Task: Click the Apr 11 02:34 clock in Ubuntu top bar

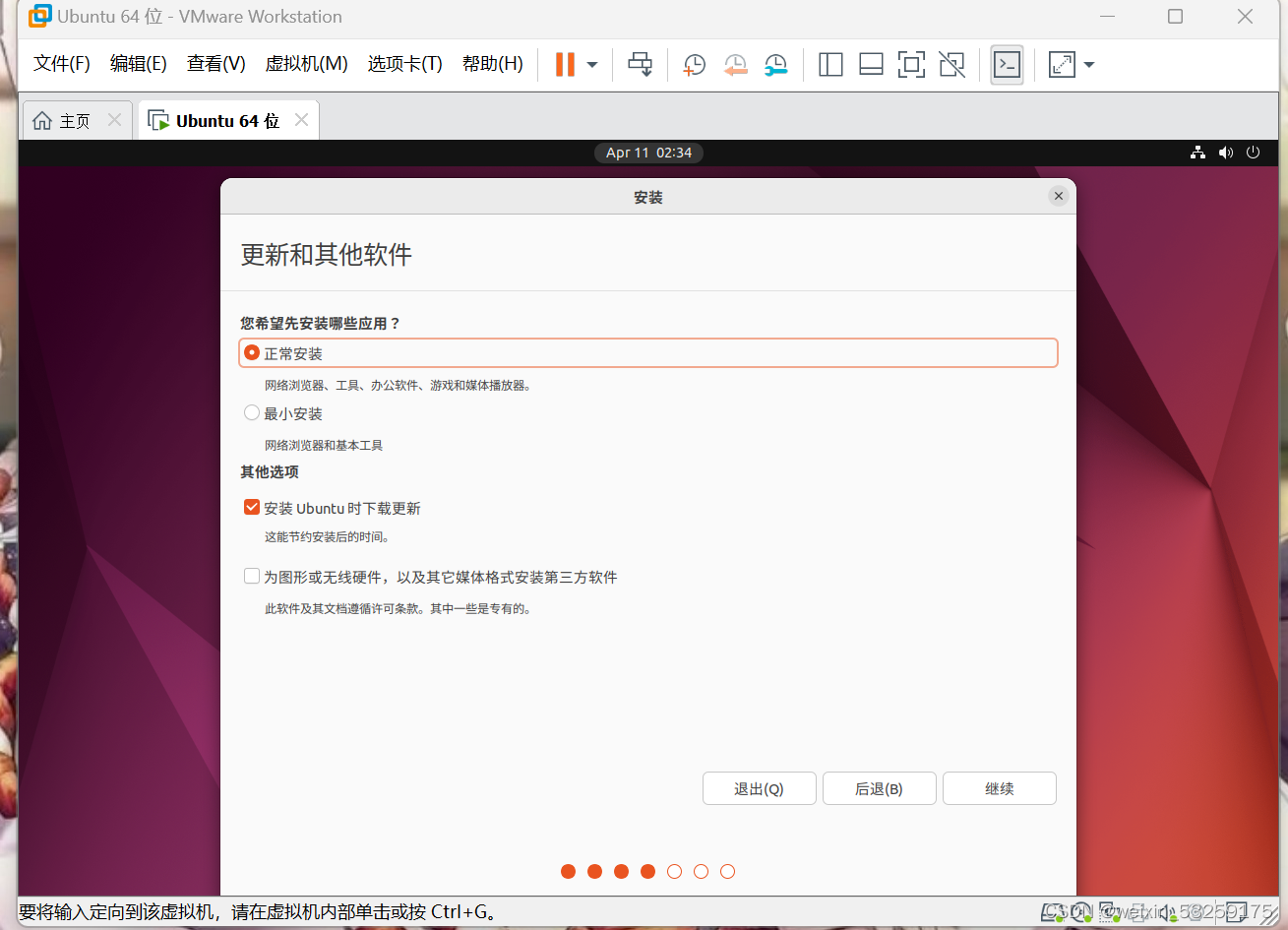Action: click(648, 153)
